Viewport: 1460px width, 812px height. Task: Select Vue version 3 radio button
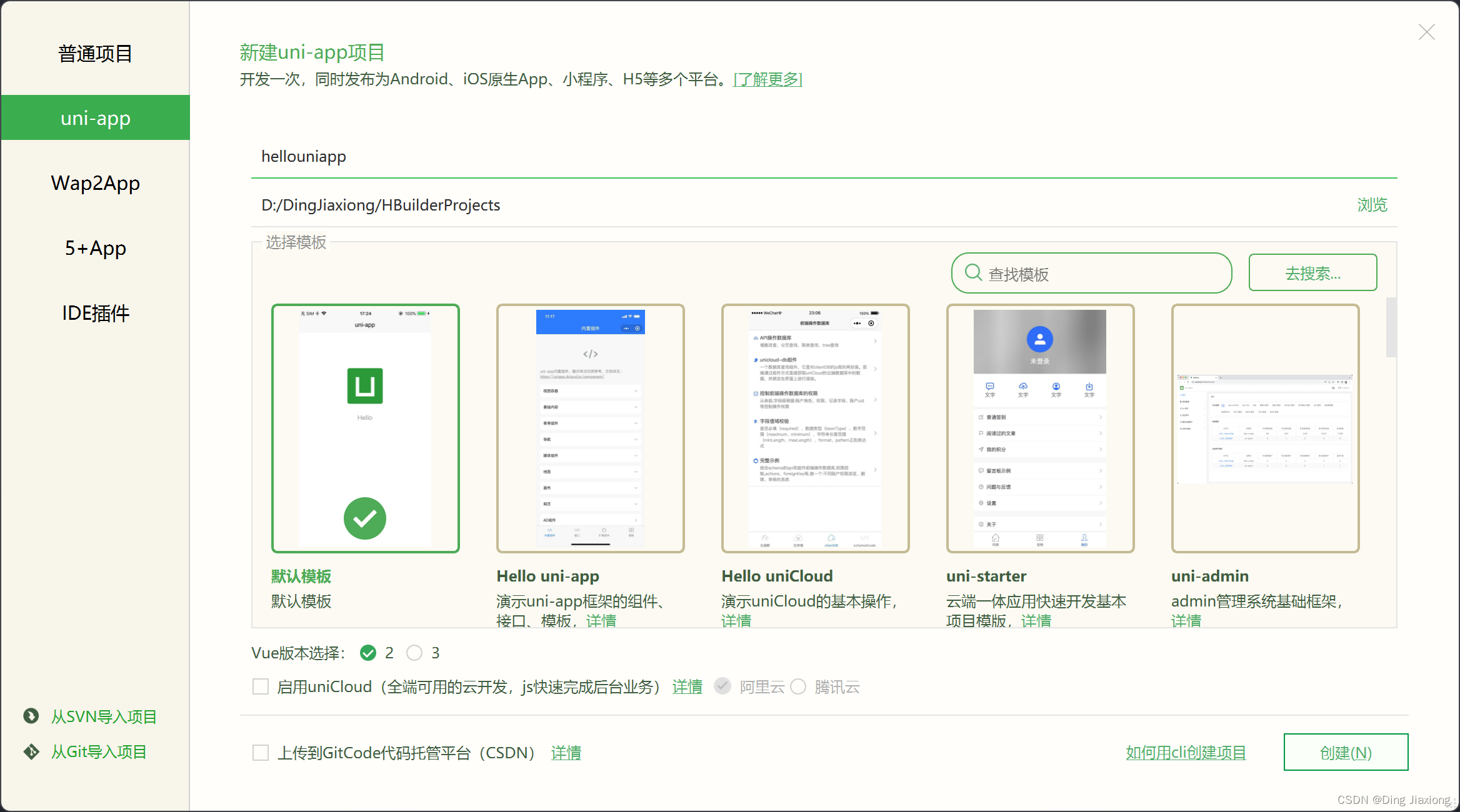pyautogui.click(x=414, y=653)
